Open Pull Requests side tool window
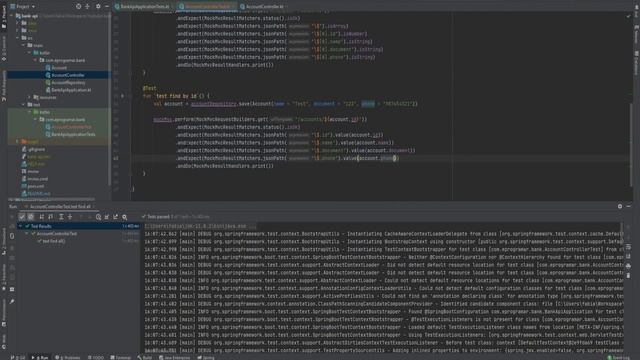Image resolution: width=640 pixels, height=360 pixels. tap(4, 86)
